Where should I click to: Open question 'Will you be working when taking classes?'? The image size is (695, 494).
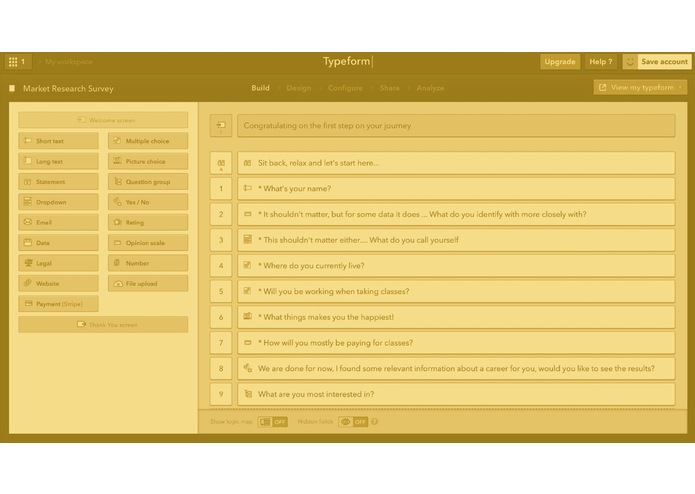click(x=456, y=292)
